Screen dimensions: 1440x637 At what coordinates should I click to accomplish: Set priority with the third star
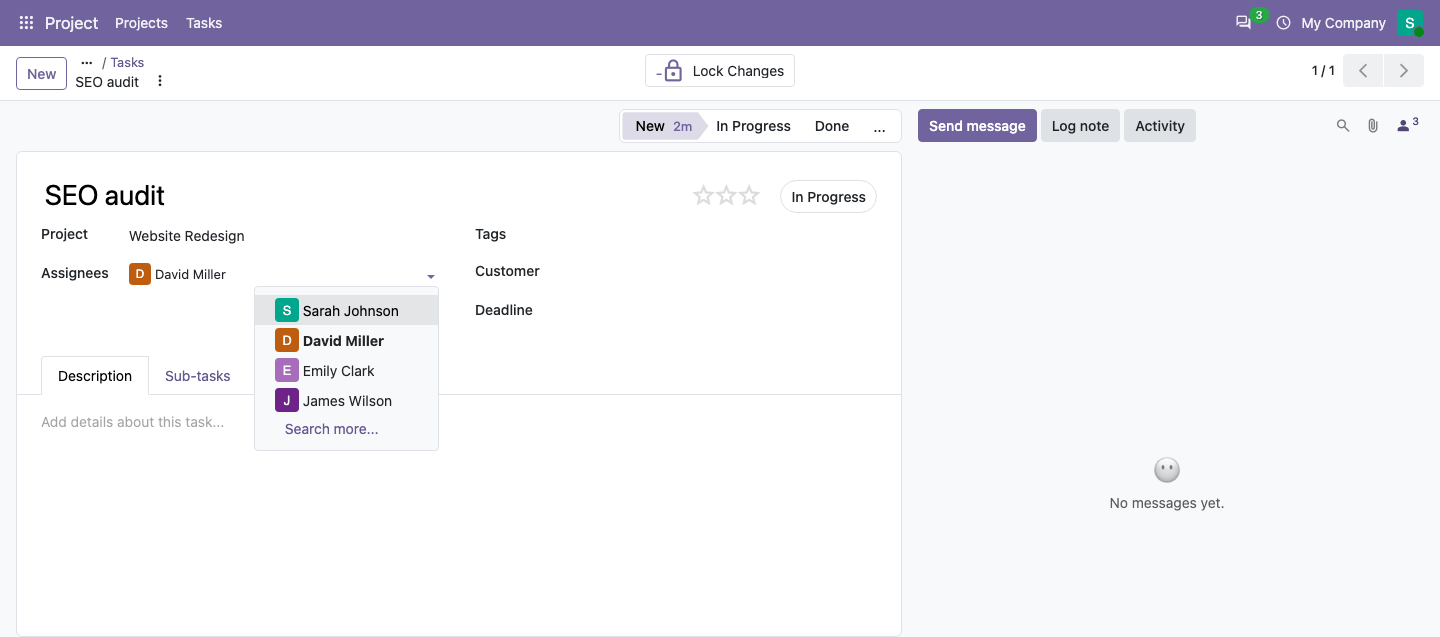749,196
